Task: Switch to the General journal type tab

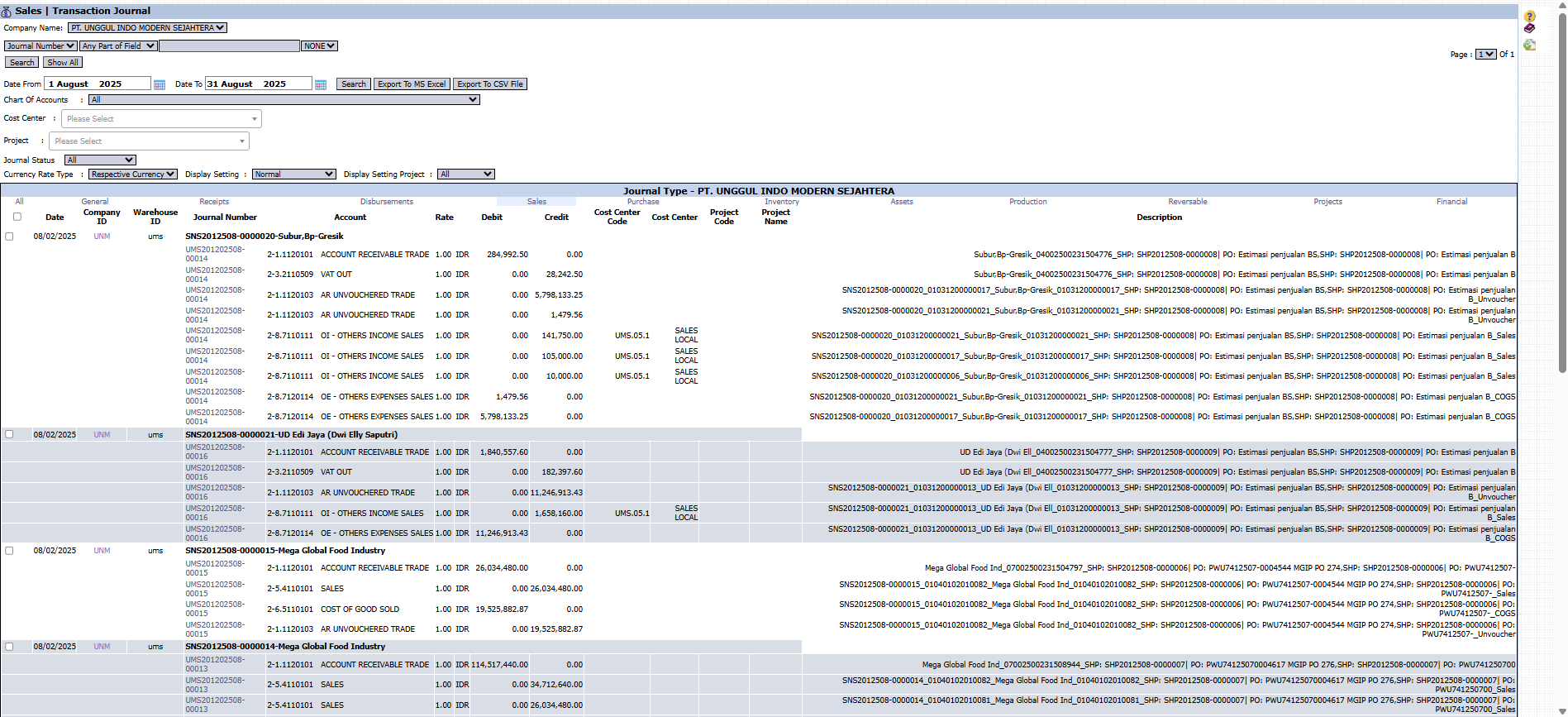Action: click(94, 202)
